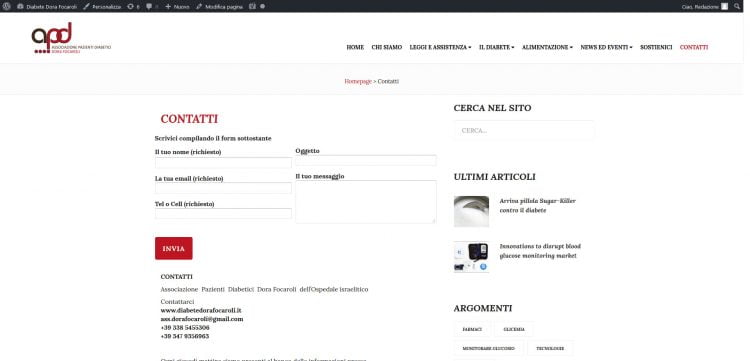Select the GLICEMIA tag

click(514, 329)
